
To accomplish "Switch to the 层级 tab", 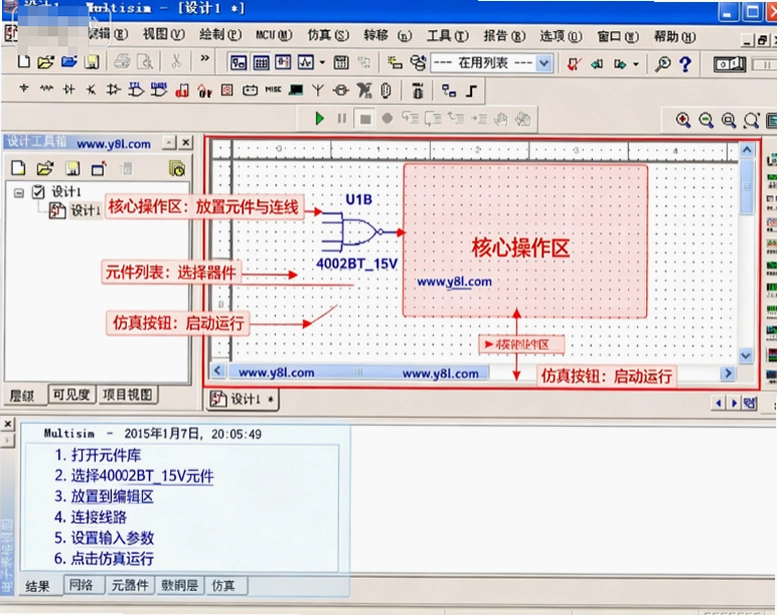I will pos(22,395).
